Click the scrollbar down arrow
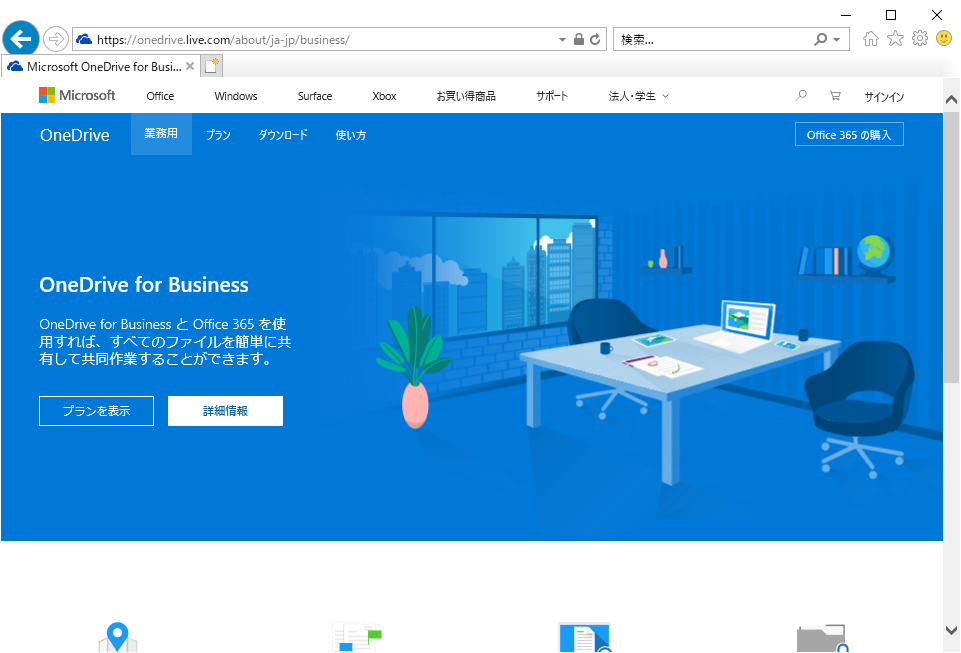 pyautogui.click(x=951, y=630)
